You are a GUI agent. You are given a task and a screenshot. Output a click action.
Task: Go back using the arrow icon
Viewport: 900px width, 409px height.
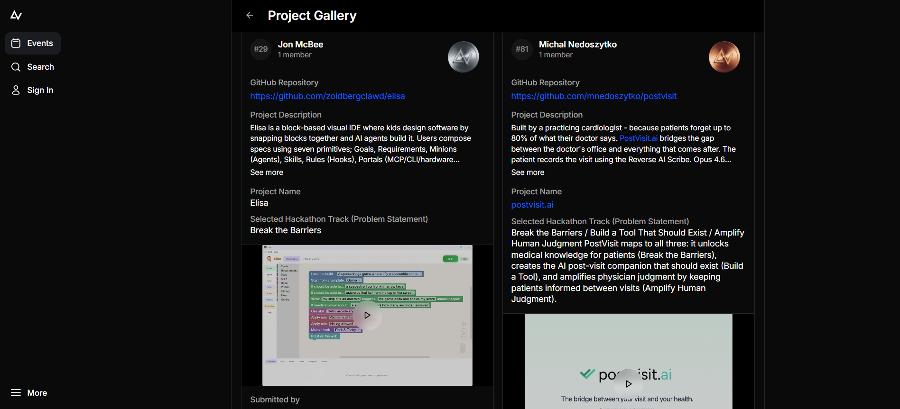[x=249, y=16]
